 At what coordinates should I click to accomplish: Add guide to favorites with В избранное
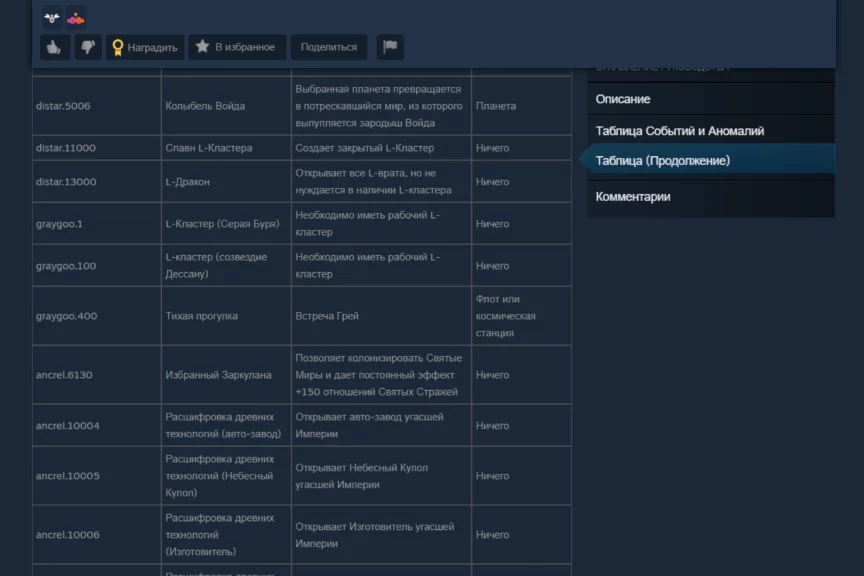pos(237,47)
